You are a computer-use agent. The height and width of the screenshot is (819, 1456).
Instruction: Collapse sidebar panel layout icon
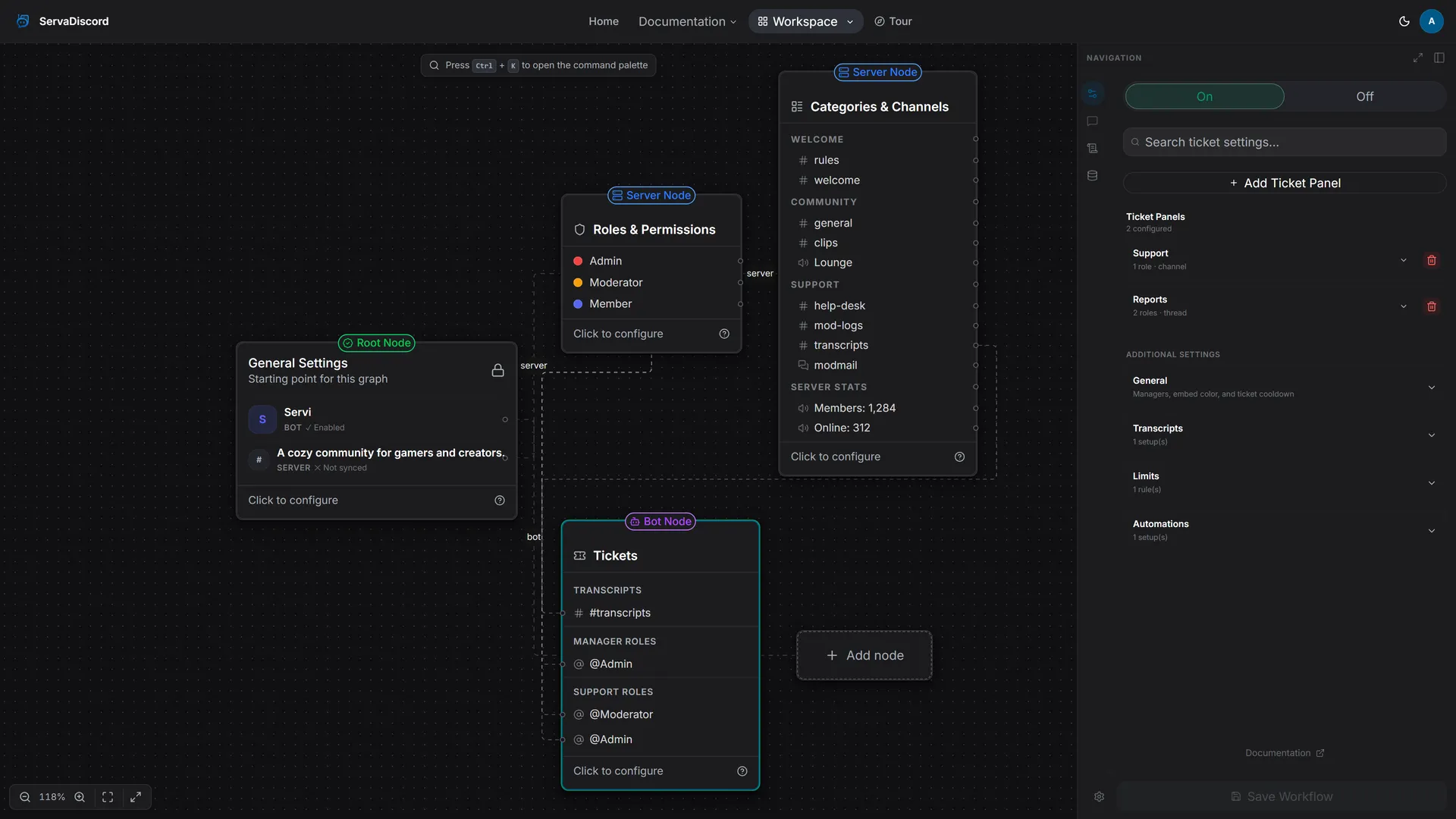pyautogui.click(x=1439, y=58)
